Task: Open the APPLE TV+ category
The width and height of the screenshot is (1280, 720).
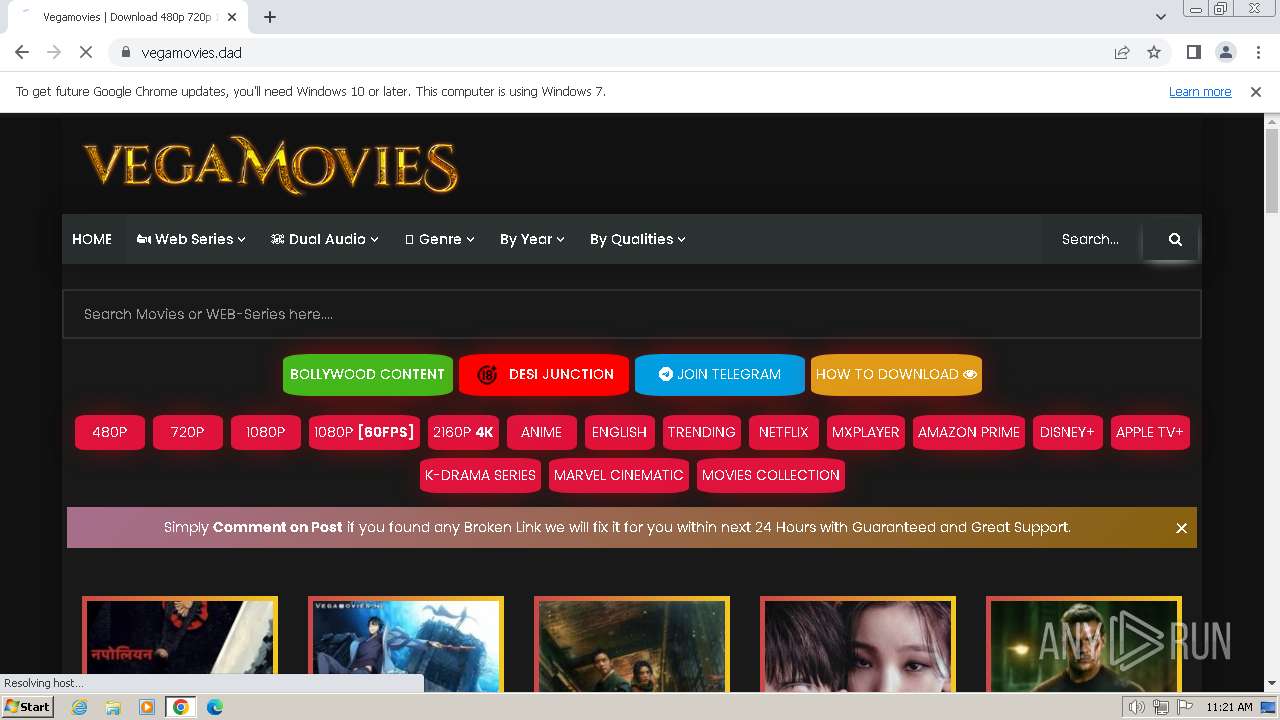Action: 1150,432
